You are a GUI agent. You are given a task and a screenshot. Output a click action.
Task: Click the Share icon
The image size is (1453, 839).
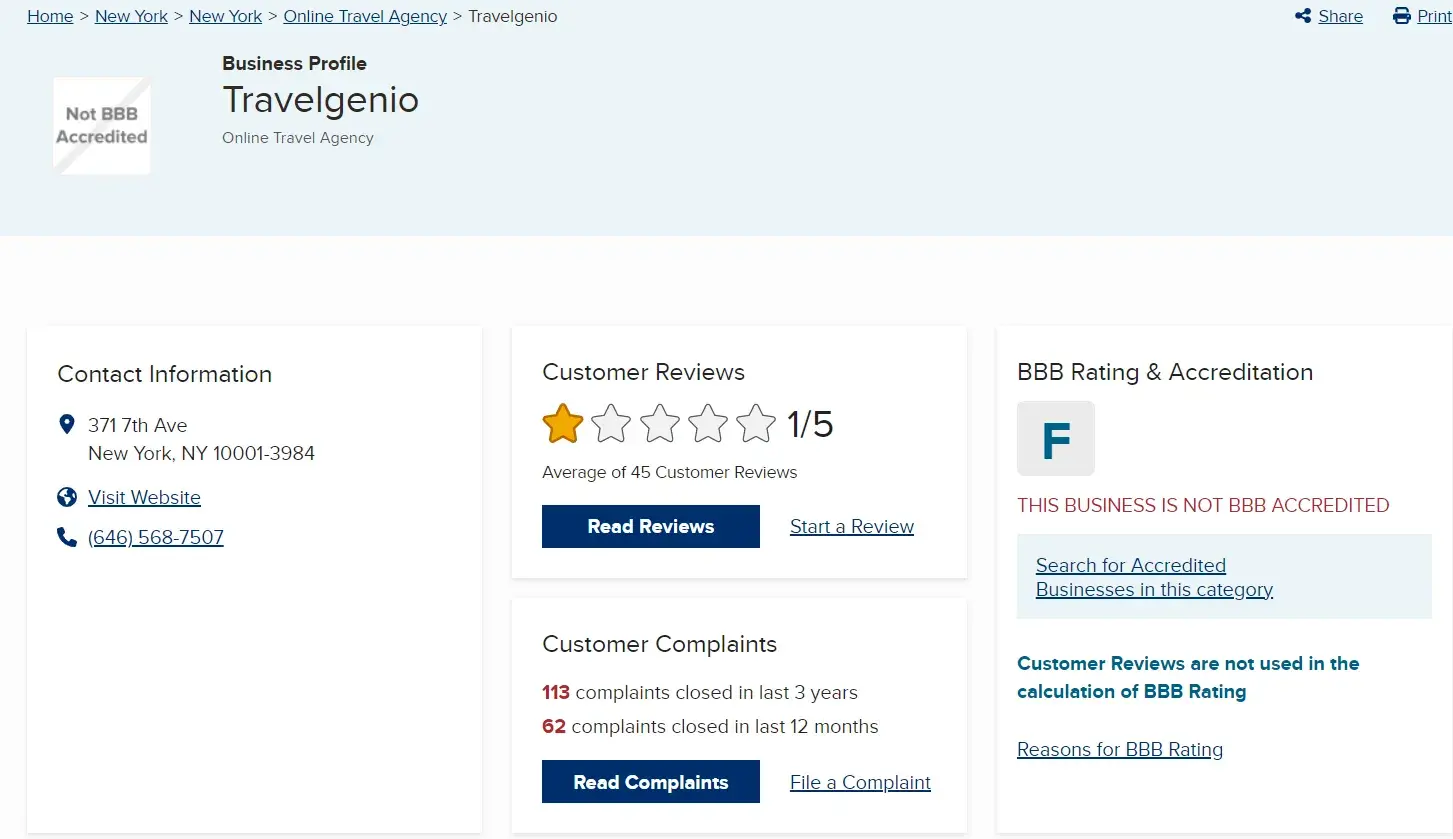(1303, 16)
